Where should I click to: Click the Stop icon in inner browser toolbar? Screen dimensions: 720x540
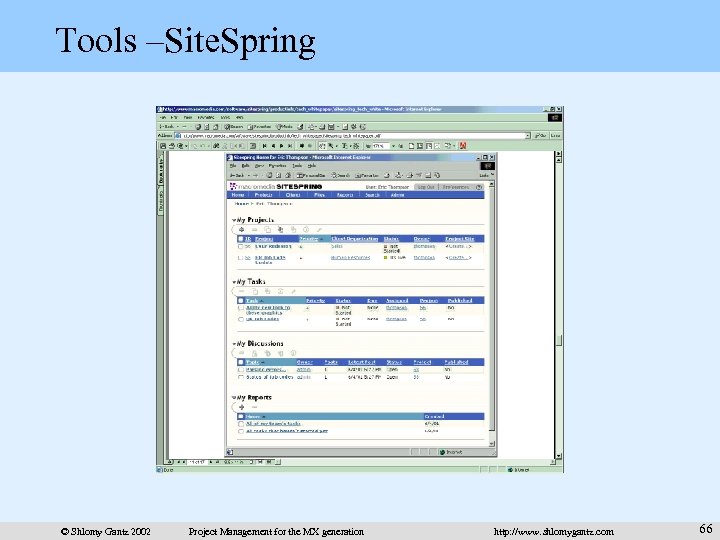click(270, 175)
